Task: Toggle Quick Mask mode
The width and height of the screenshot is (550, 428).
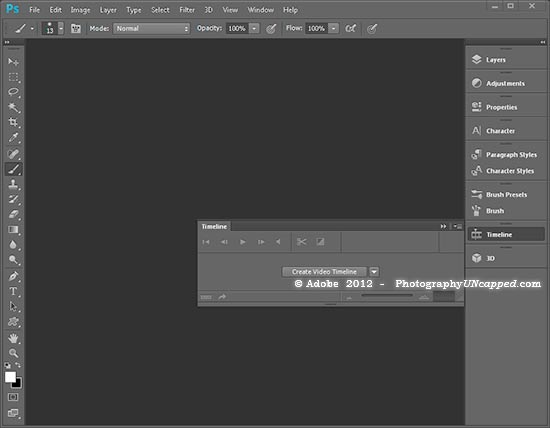Action: [x=13, y=397]
